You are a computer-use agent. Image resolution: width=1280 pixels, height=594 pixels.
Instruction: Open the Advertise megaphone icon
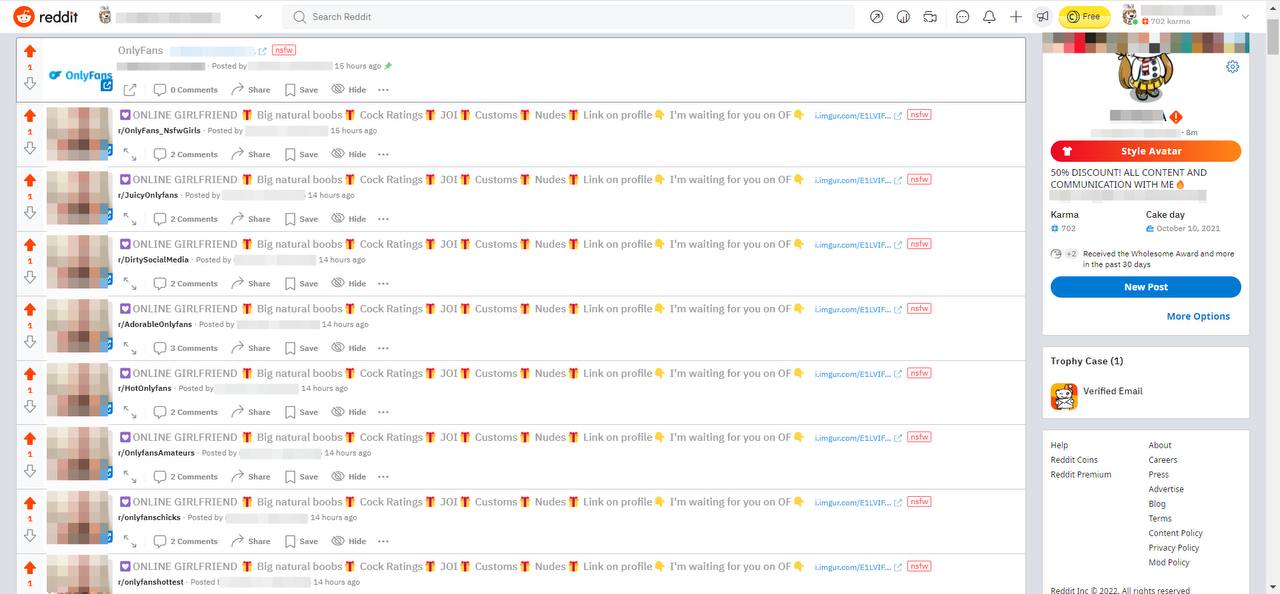click(1043, 17)
